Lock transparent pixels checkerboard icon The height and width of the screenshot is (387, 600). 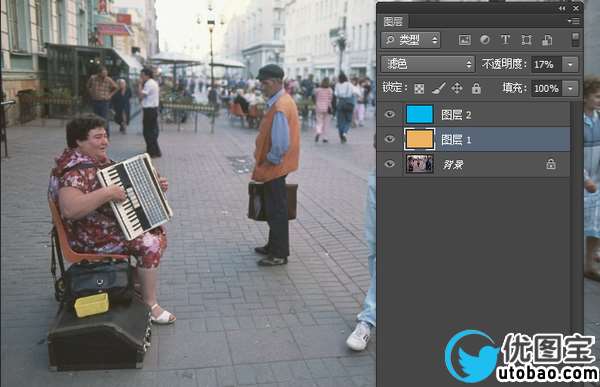(419, 89)
